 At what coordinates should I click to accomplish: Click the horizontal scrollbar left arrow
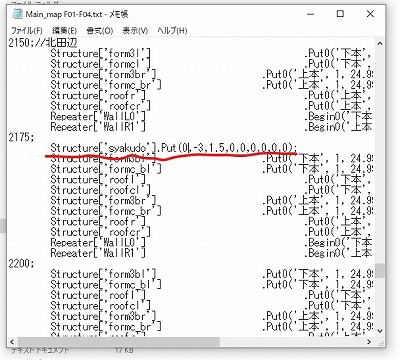pyautogui.click(x=12, y=342)
